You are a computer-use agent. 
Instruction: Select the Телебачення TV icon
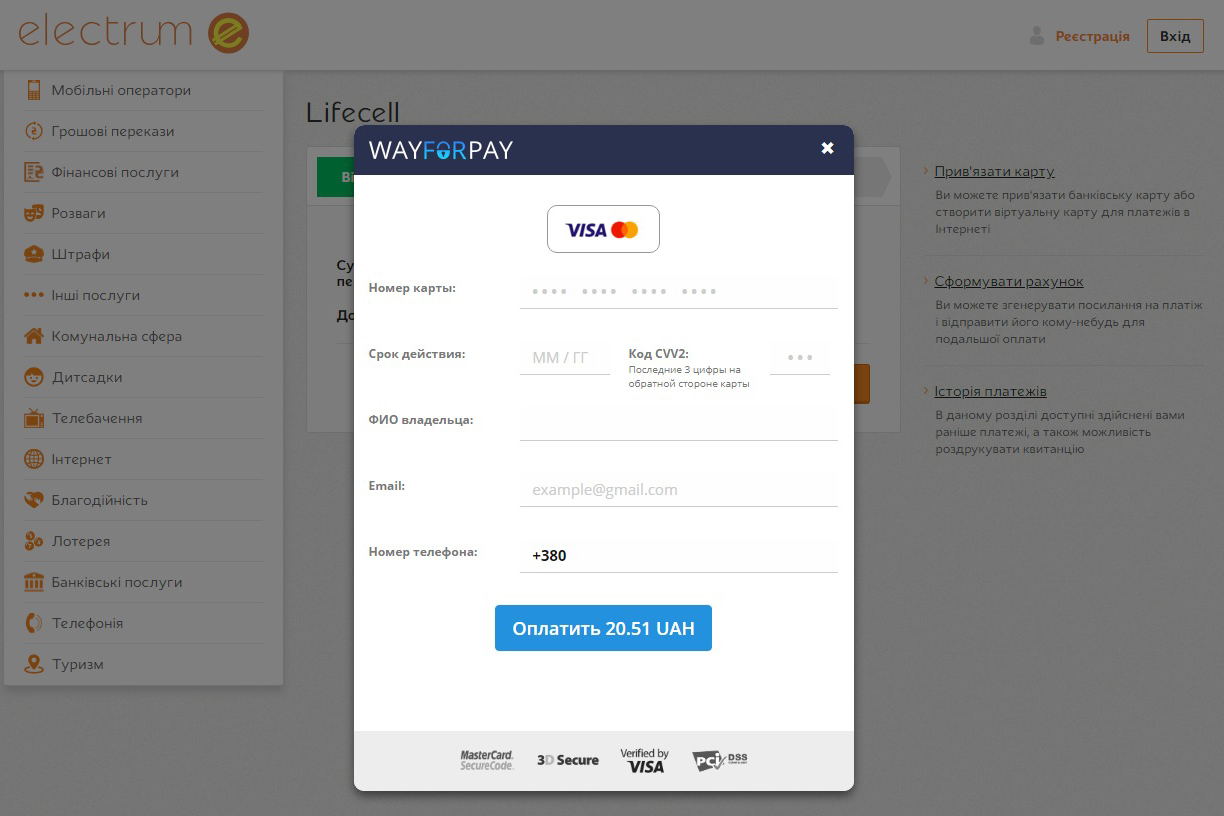(x=34, y=418)
